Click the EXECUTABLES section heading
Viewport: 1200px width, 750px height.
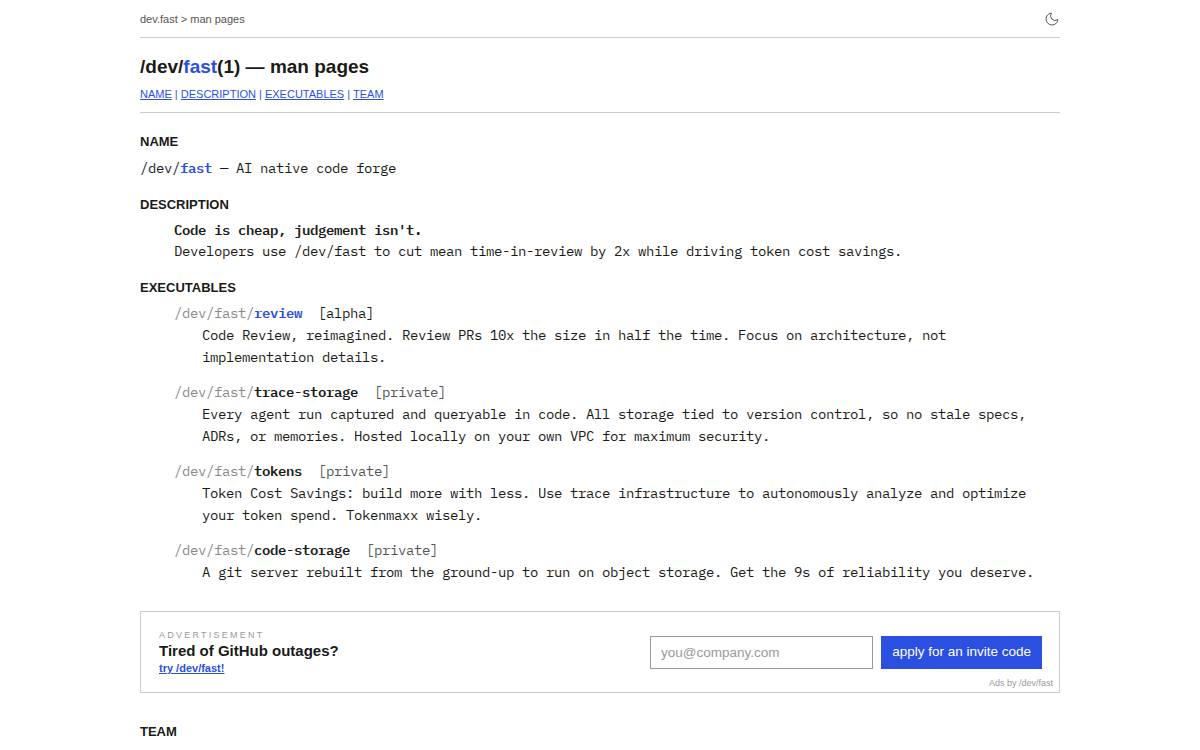[x=188, y=287]
